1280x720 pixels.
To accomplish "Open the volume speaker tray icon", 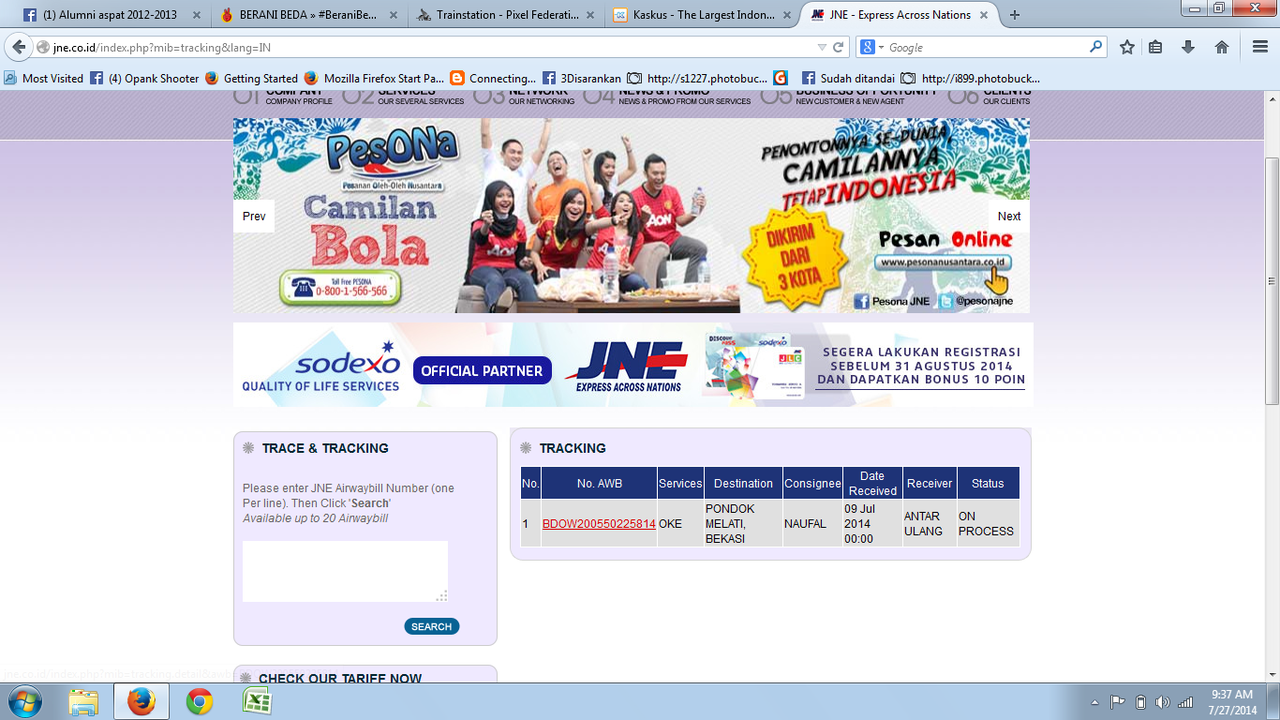I will click(1162, 702).
